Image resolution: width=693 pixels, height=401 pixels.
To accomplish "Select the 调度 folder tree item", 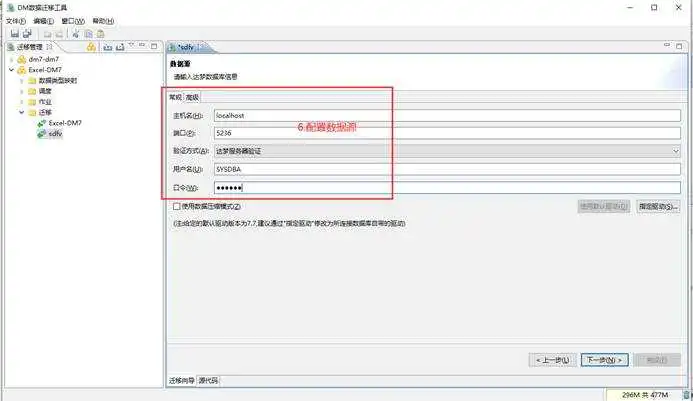I will pos(45,91).
